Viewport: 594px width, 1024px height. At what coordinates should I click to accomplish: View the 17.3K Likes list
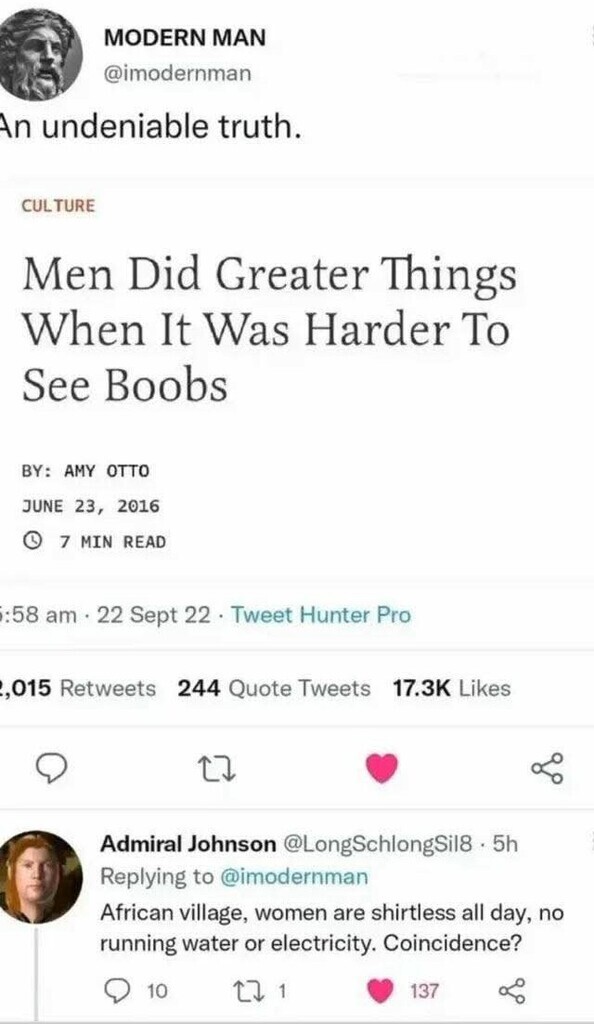point(451,688)
